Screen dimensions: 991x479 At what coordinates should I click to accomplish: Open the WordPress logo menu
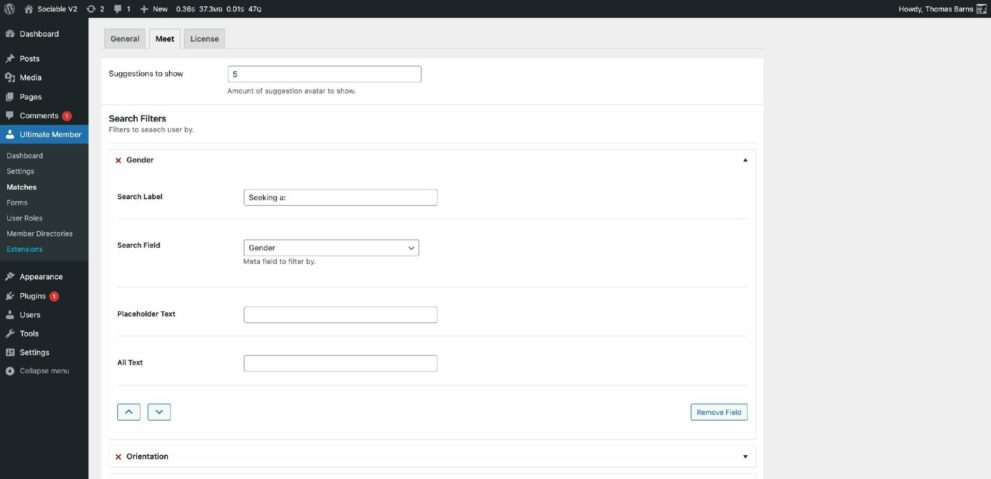(x=9, y=9)
